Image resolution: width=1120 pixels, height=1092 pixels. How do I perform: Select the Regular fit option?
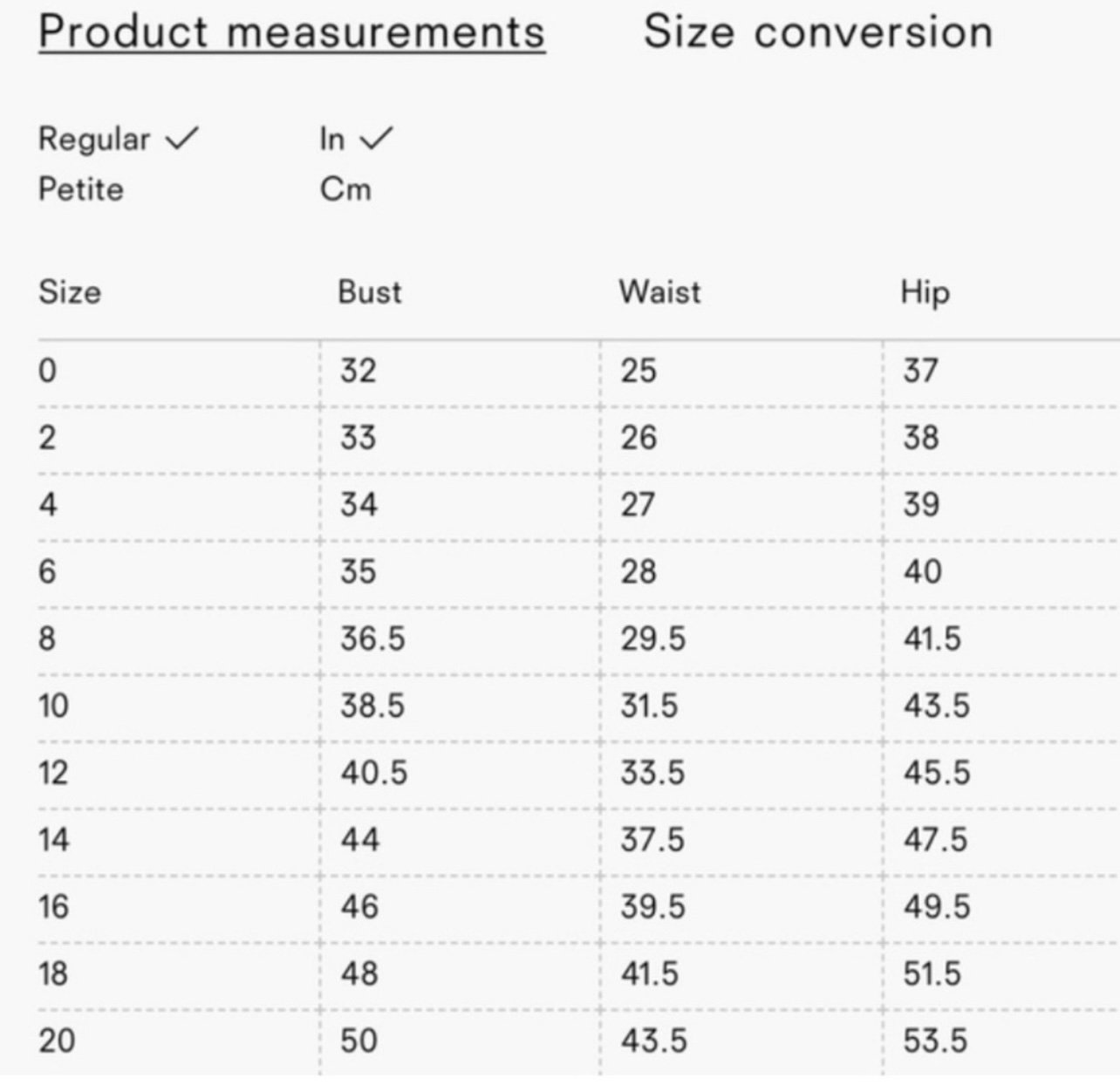coord(94,140)
